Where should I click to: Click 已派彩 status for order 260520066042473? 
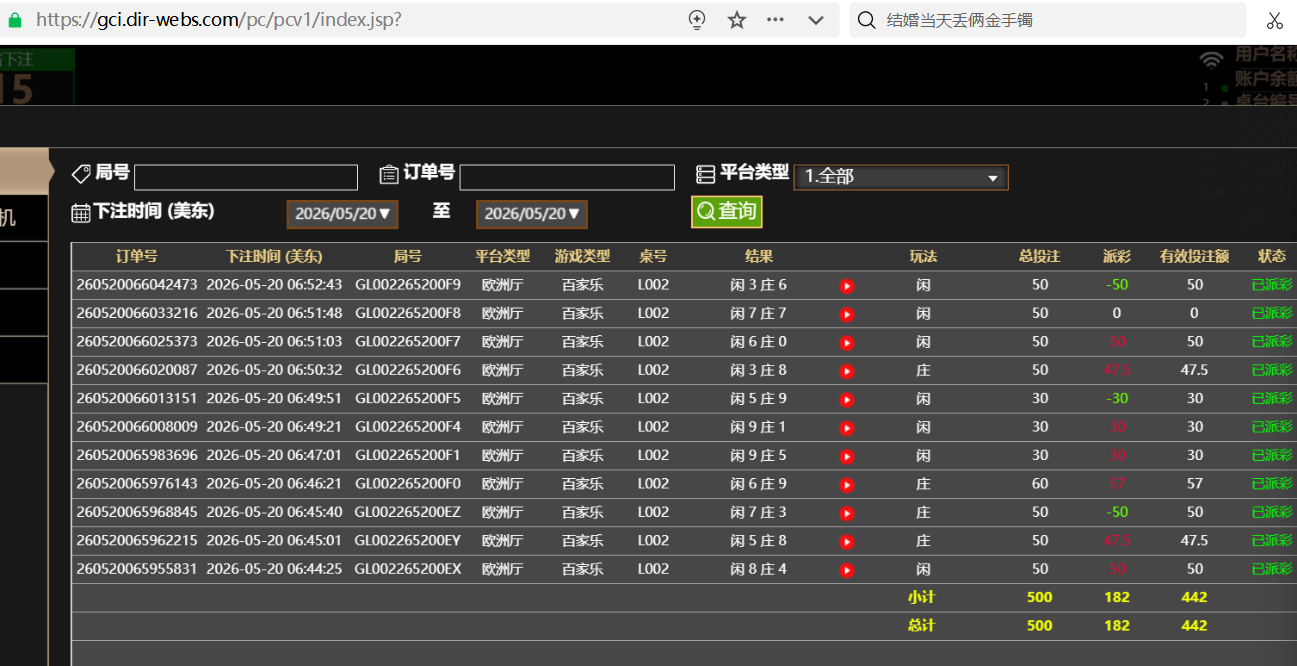tap(1272, 285)
